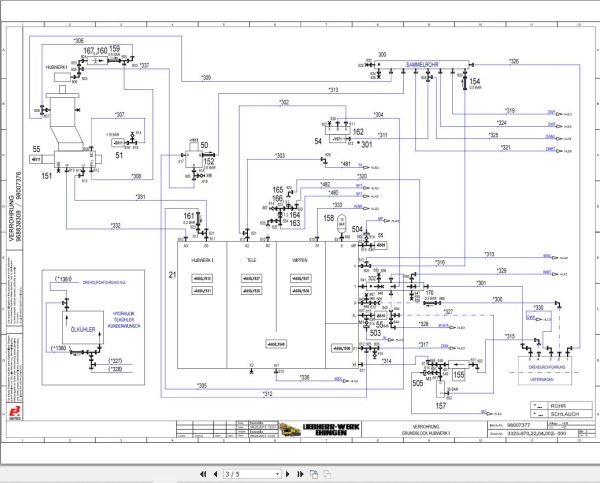The width and height of the screenshot is (600, 483).
Task: Click component number 505
Action: coord(418,383)
